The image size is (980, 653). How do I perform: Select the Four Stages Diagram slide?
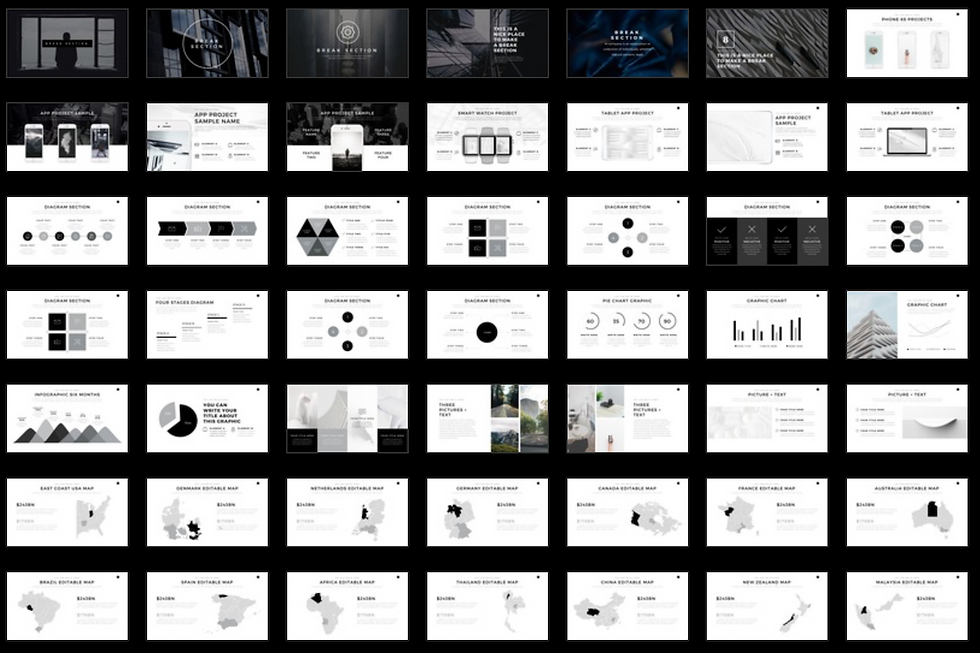[x=208, y=325]
